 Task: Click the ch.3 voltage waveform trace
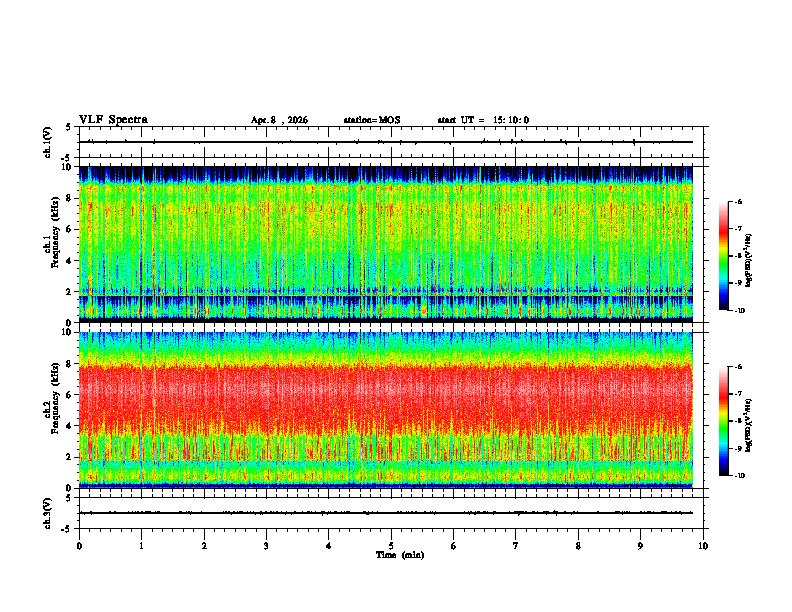click(386, 513)
